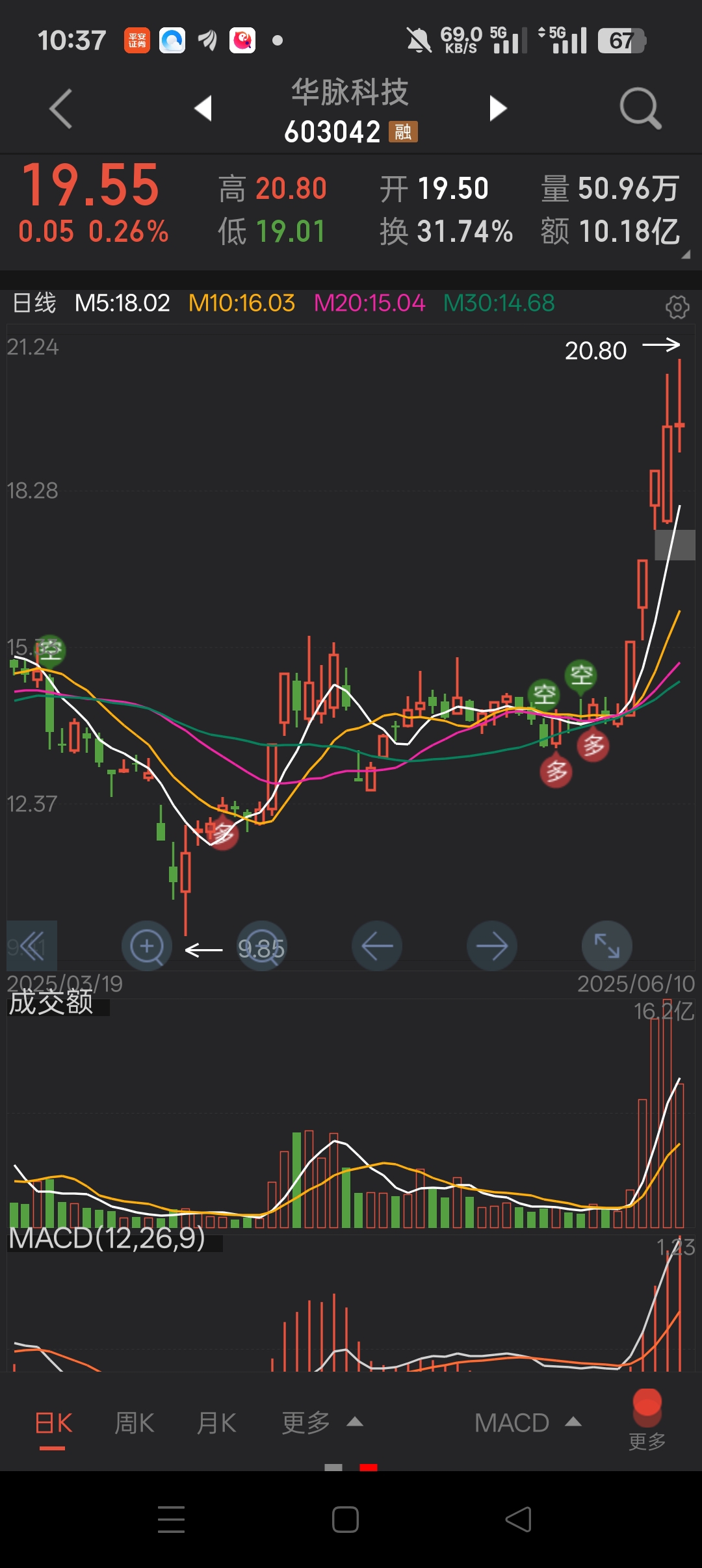Viewport: 702px width, 1568px height.
Task: Tap the MACD(12,26,9) indicator label
Action: click(x=107, y=1238)
